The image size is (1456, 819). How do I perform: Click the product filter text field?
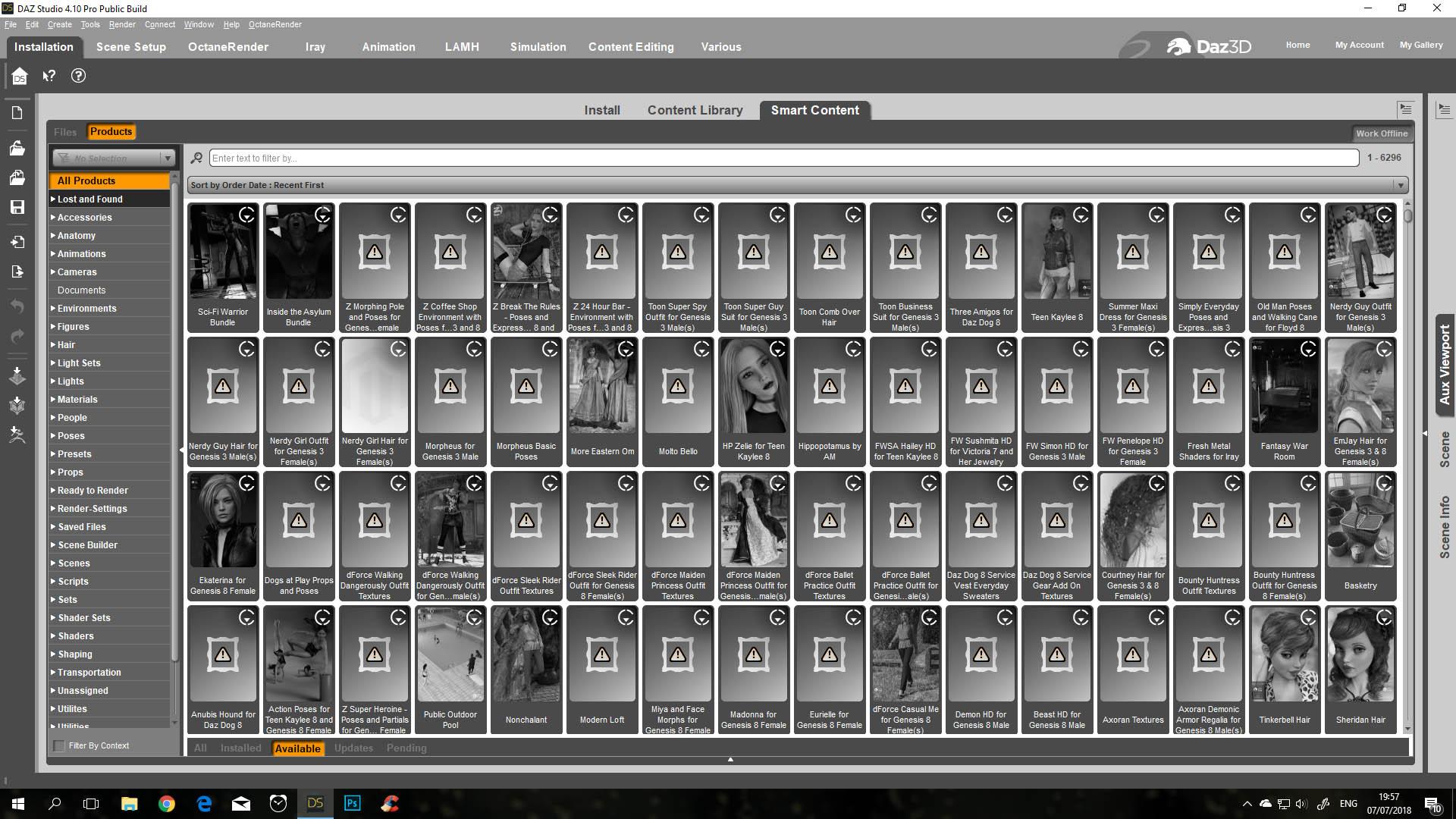[x=783, y=158]
